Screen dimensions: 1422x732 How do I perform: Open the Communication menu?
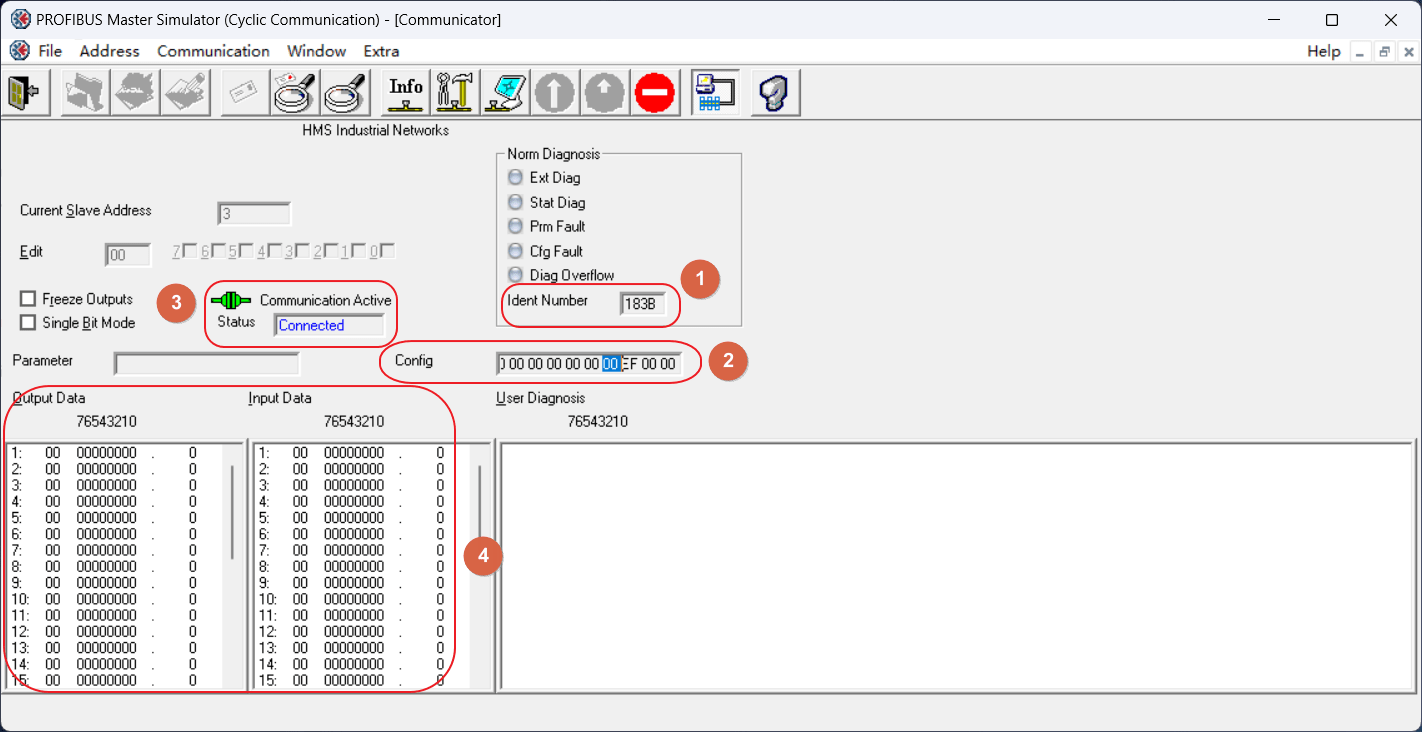tap(213, 51)
